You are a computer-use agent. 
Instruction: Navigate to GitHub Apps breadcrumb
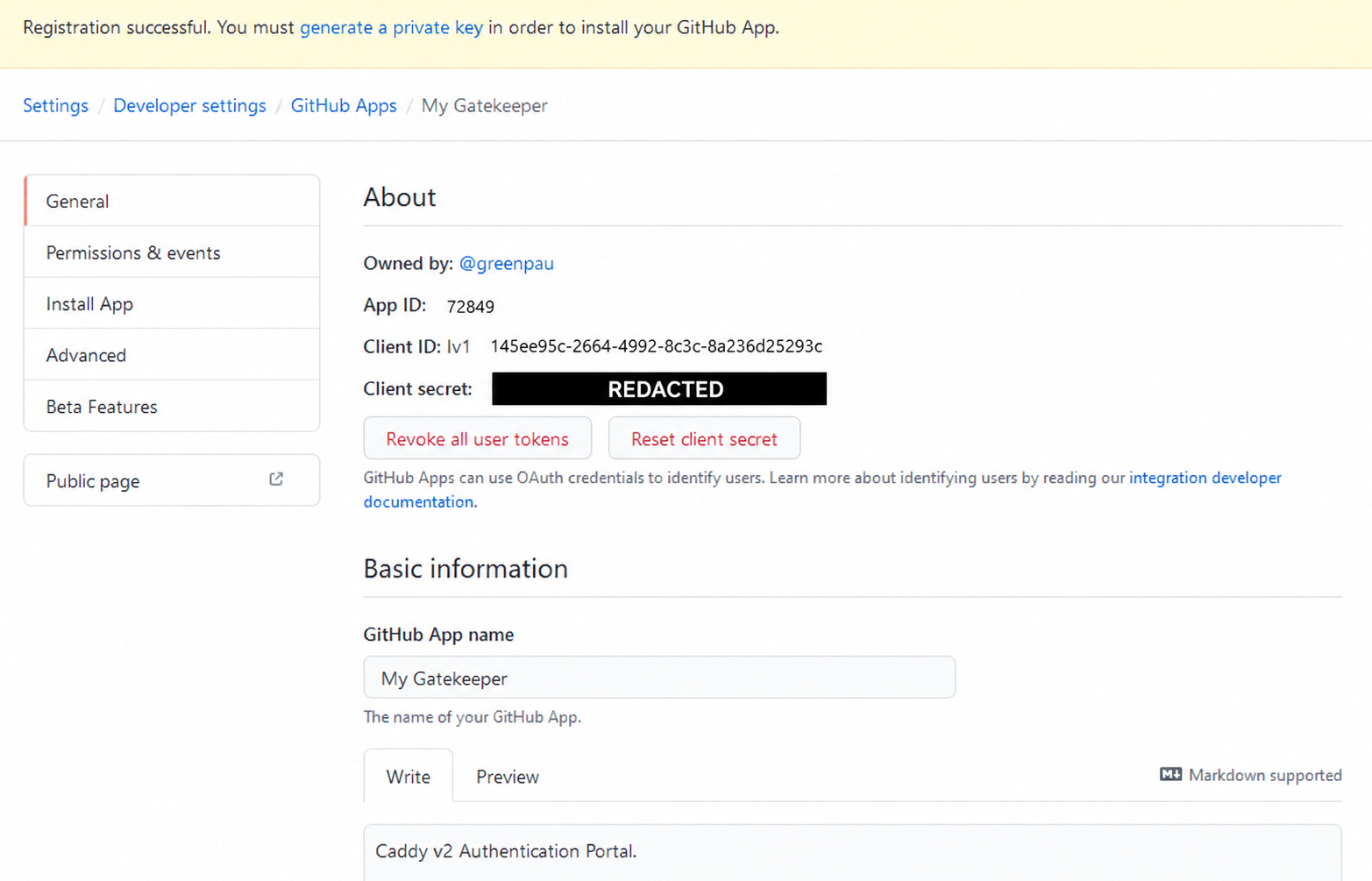point(344,105)
